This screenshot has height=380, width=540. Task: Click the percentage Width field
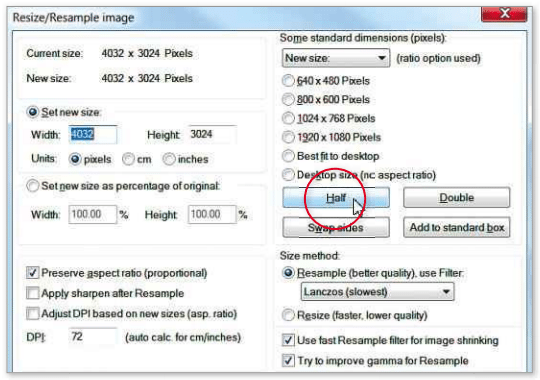[93, 214]
